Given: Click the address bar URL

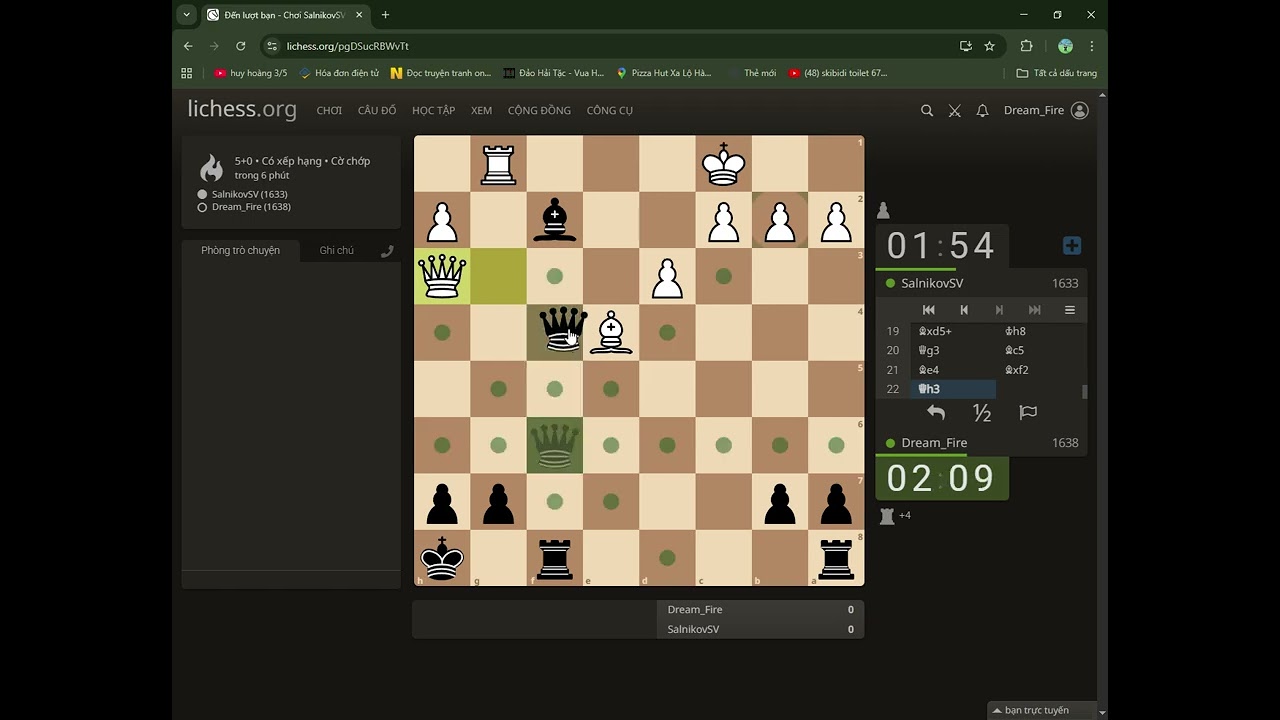Looking at the screenshot, I should pyautogui.click(x=347, y=46).
